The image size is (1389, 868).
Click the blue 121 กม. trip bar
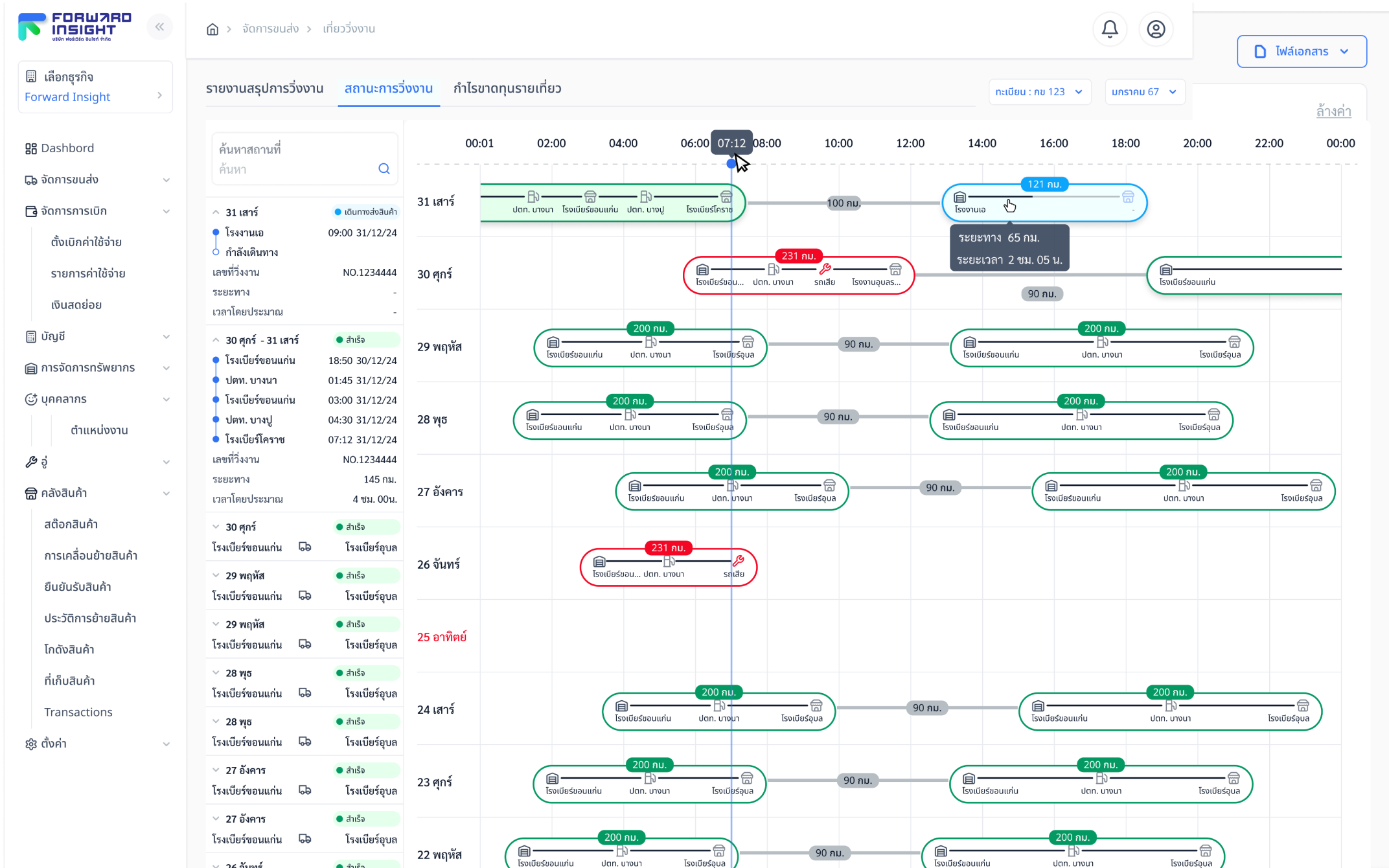(1044, 203)
